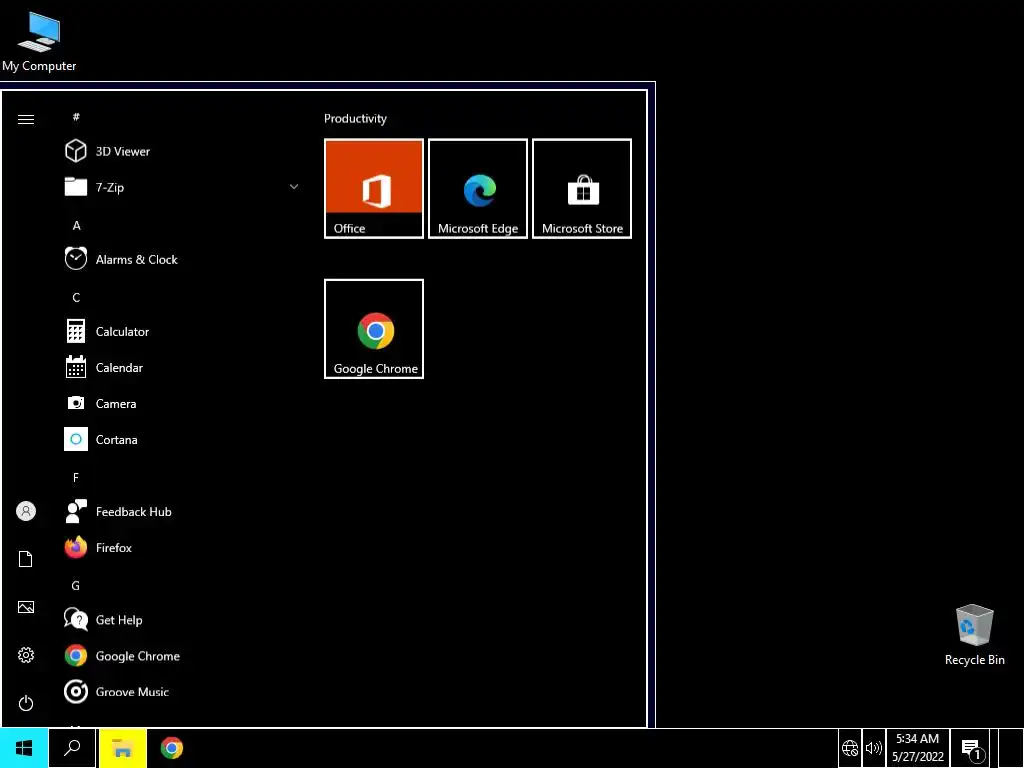Open Settings gear in Start sidebar

pyautogui.click(x=25, y=655)
